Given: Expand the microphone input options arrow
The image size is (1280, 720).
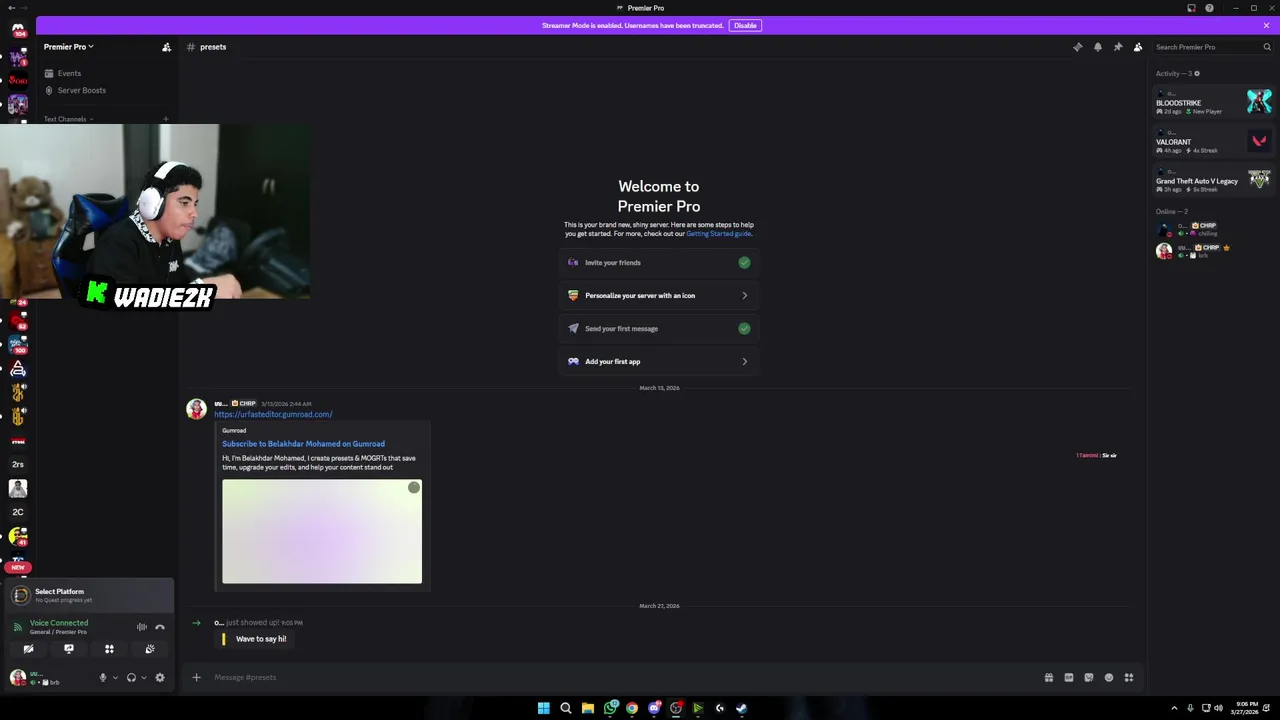Looking at the screenshot, I should pyautogui.click(x=114, y=678).
